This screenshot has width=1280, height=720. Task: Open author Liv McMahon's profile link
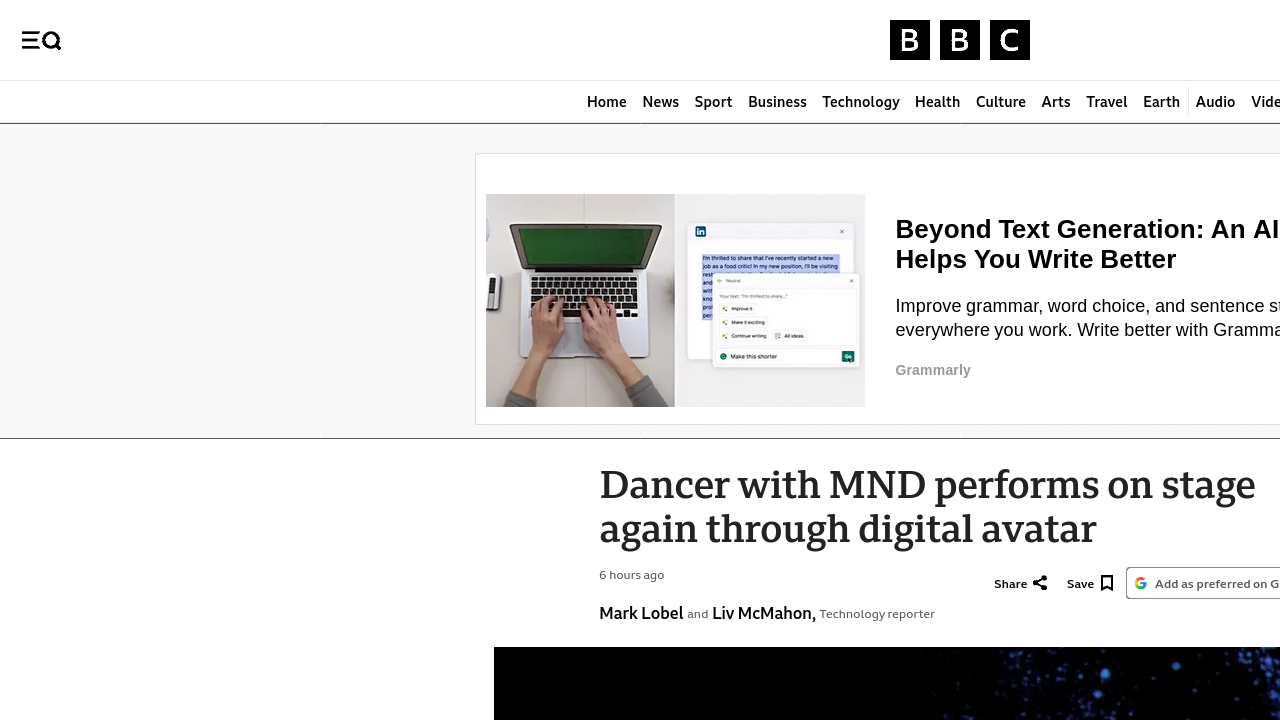[x=762, y=613]
